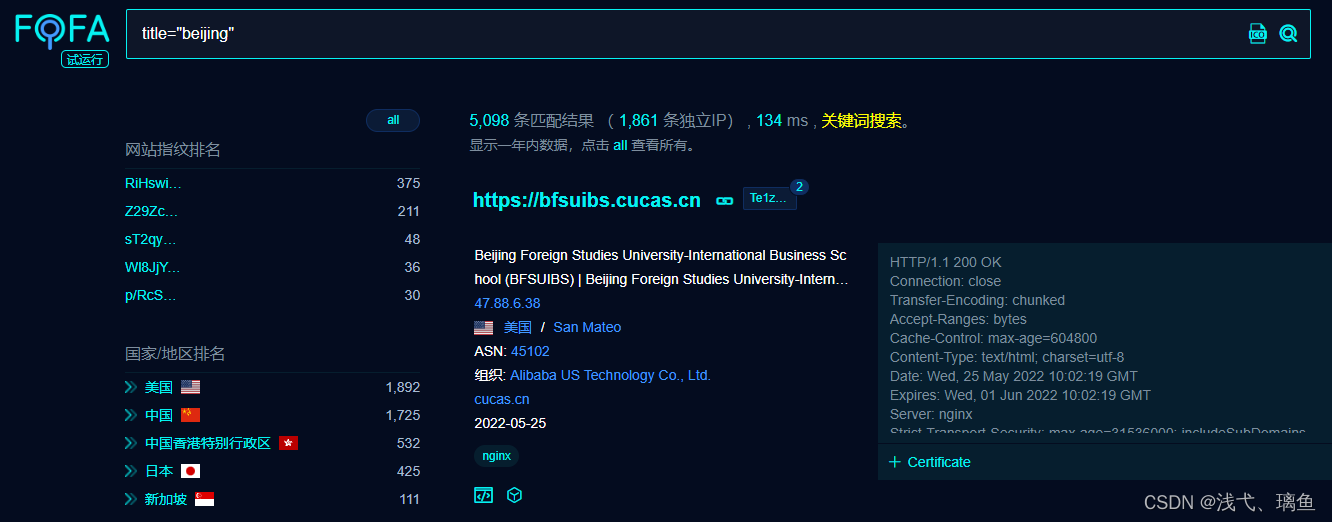Click the search magnifier icon
This screenshot has height=522, width=1332.
click(1288, 34)
